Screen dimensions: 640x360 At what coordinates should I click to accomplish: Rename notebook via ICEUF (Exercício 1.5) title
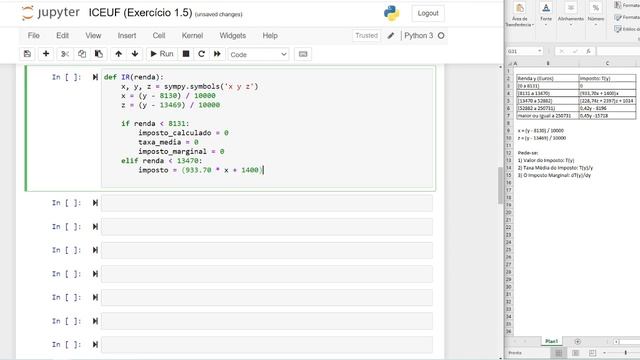click(140, 13)
